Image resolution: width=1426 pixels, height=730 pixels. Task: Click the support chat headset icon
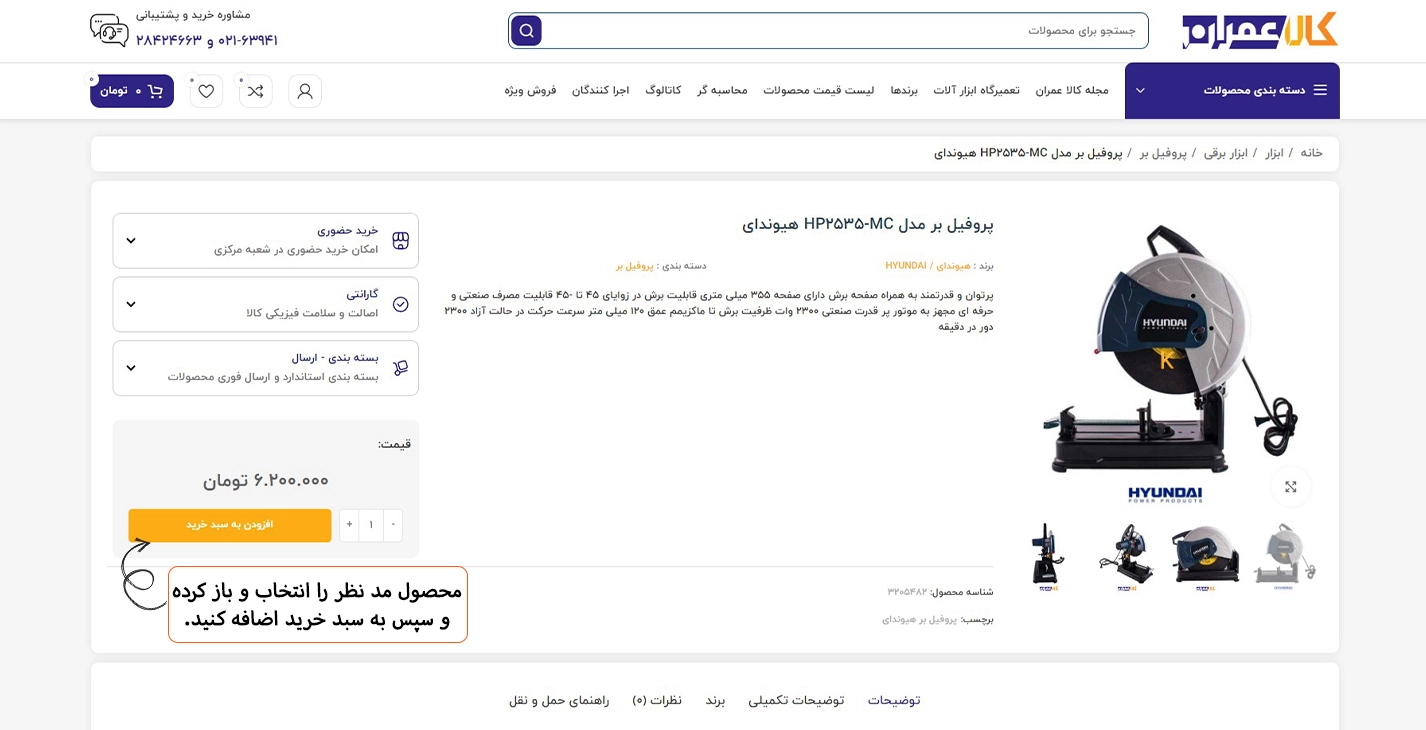109,31
